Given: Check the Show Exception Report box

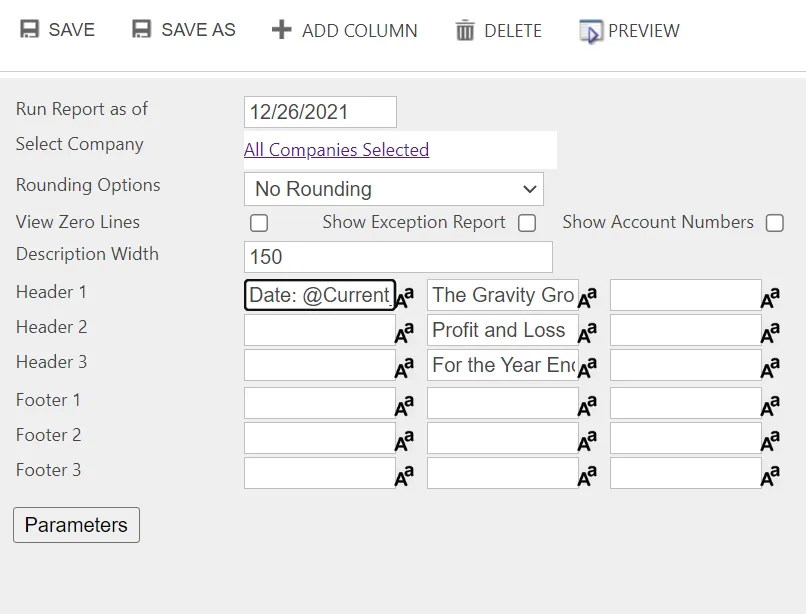Looking at the screenshot, I should (x=527, y=223).
